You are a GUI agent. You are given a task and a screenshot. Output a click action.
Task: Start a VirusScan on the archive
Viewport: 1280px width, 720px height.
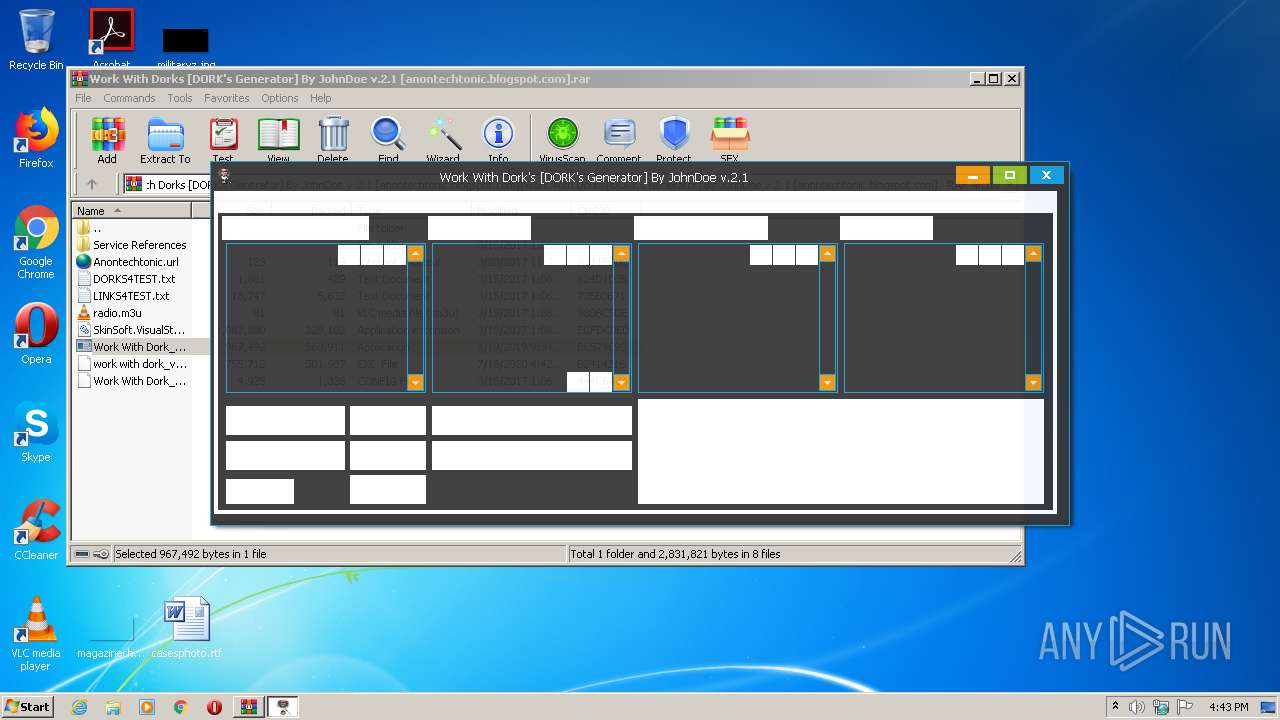[x=562, y=139]
